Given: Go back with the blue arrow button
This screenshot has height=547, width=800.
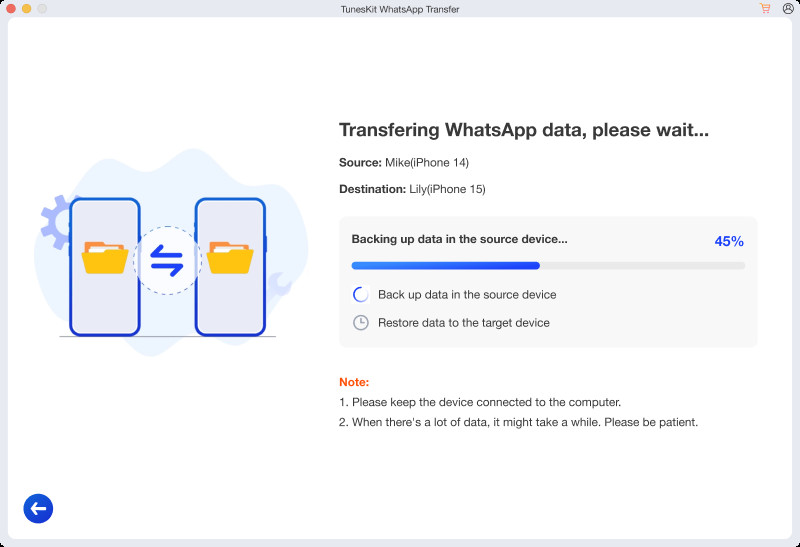Looking at the screenshot, I should point(38,509).
